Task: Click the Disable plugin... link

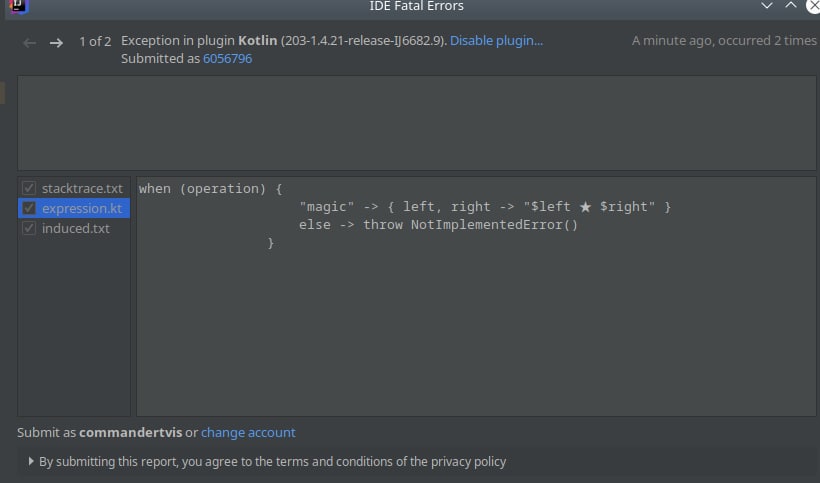Action: tap(496, 41)
